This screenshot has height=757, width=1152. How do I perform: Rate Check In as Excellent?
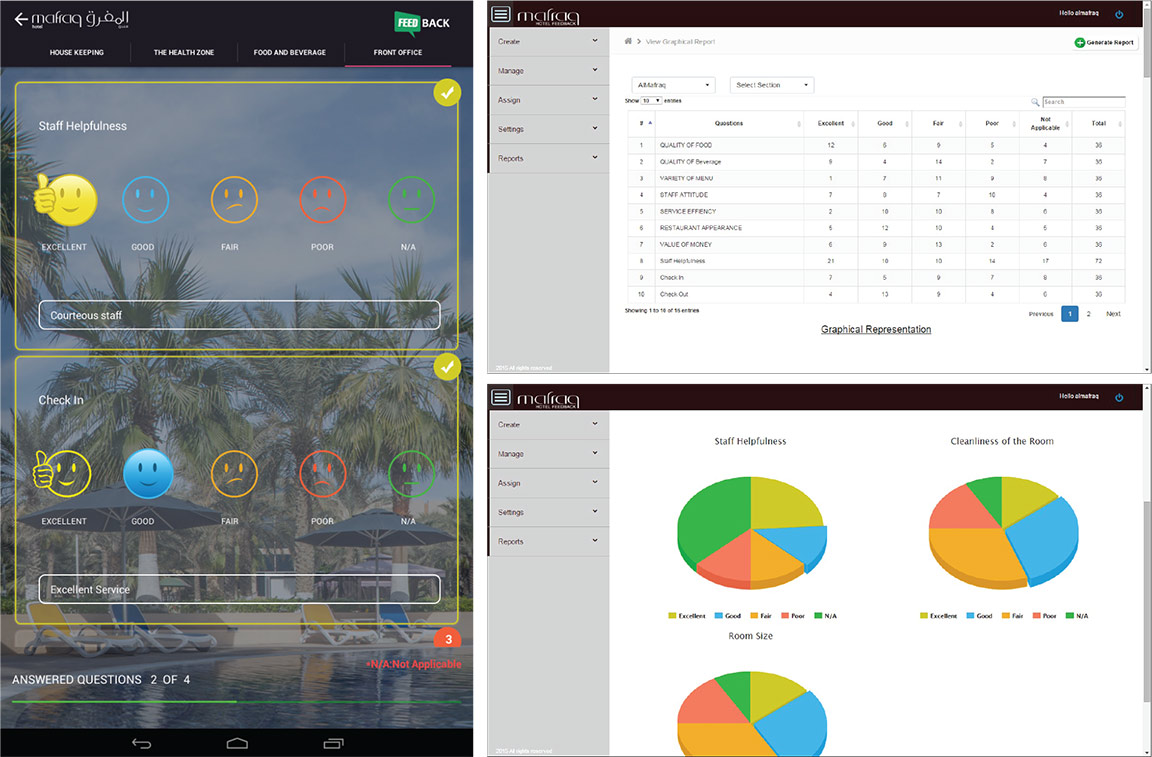point(62,473)
